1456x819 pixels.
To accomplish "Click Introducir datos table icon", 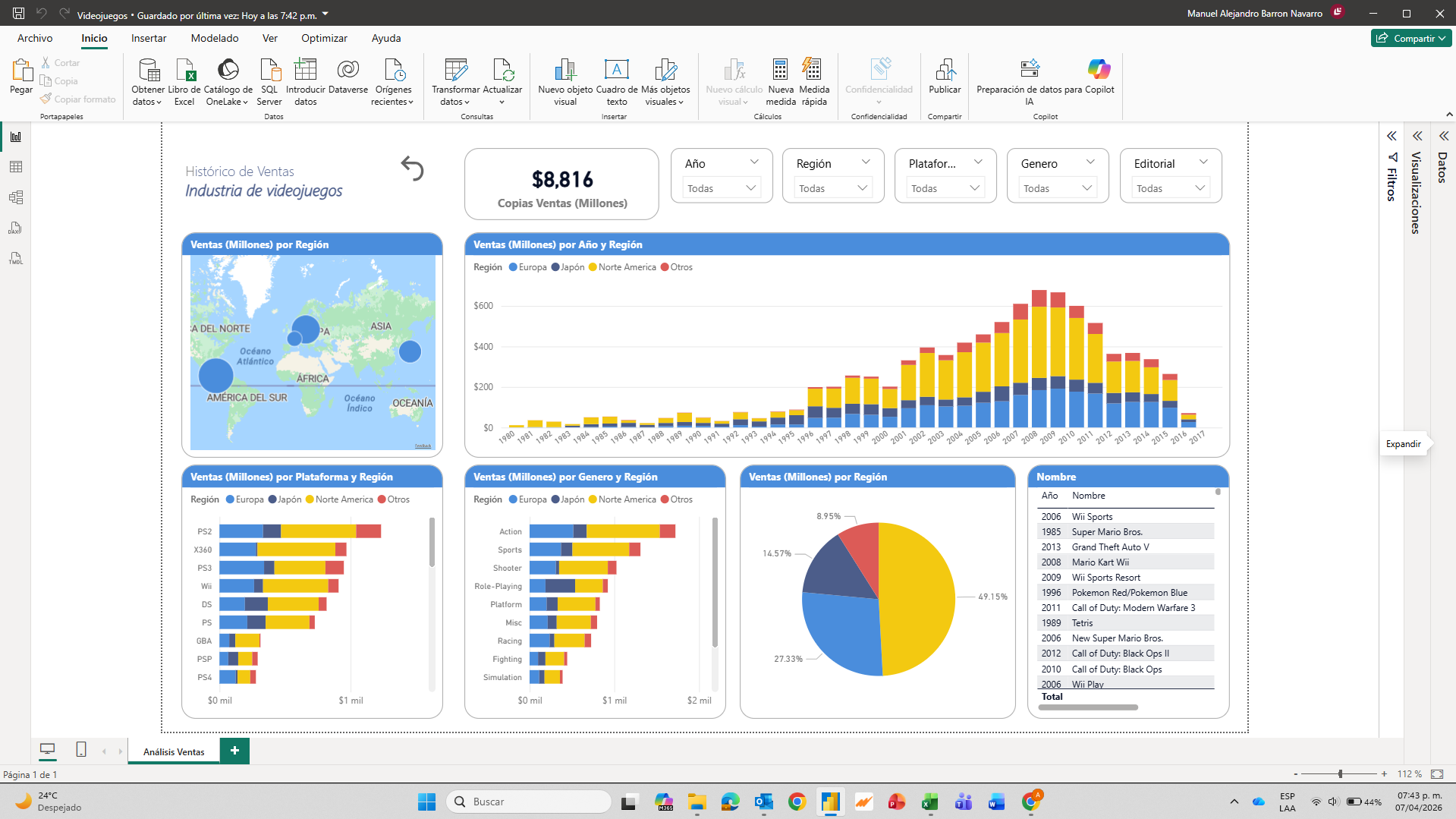I will coord(305,70).
